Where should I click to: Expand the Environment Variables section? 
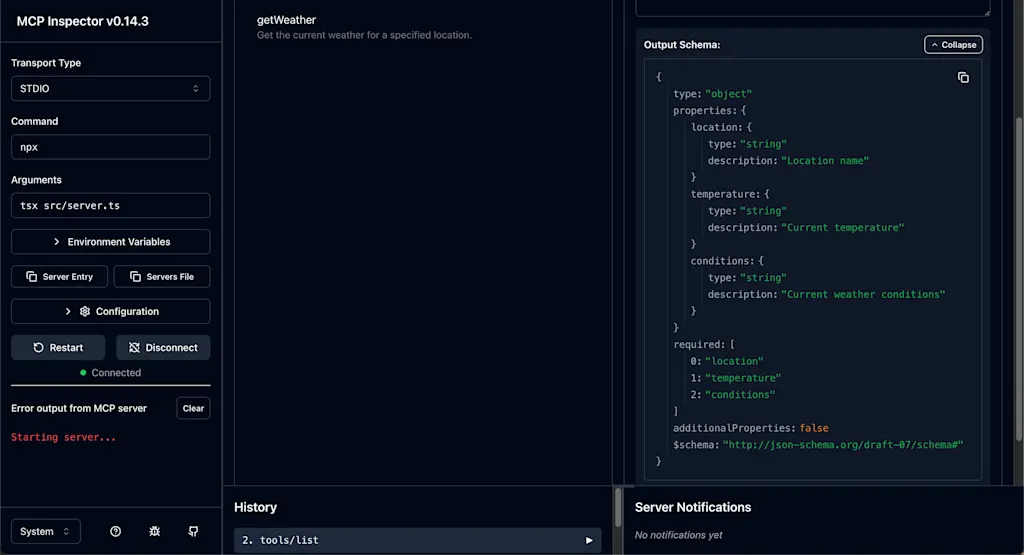pyautogui.click(x=110, y=242)
